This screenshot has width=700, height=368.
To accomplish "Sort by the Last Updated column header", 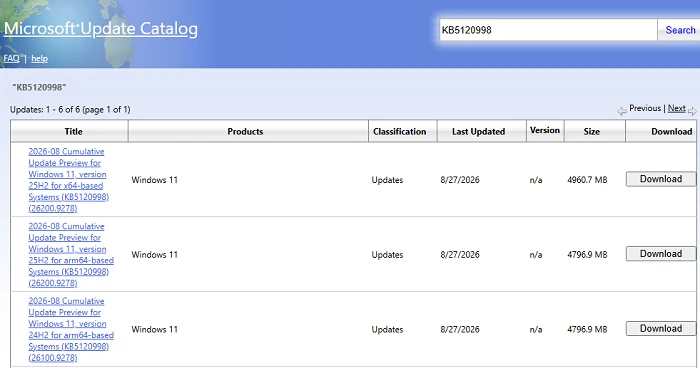I will 478,131.
